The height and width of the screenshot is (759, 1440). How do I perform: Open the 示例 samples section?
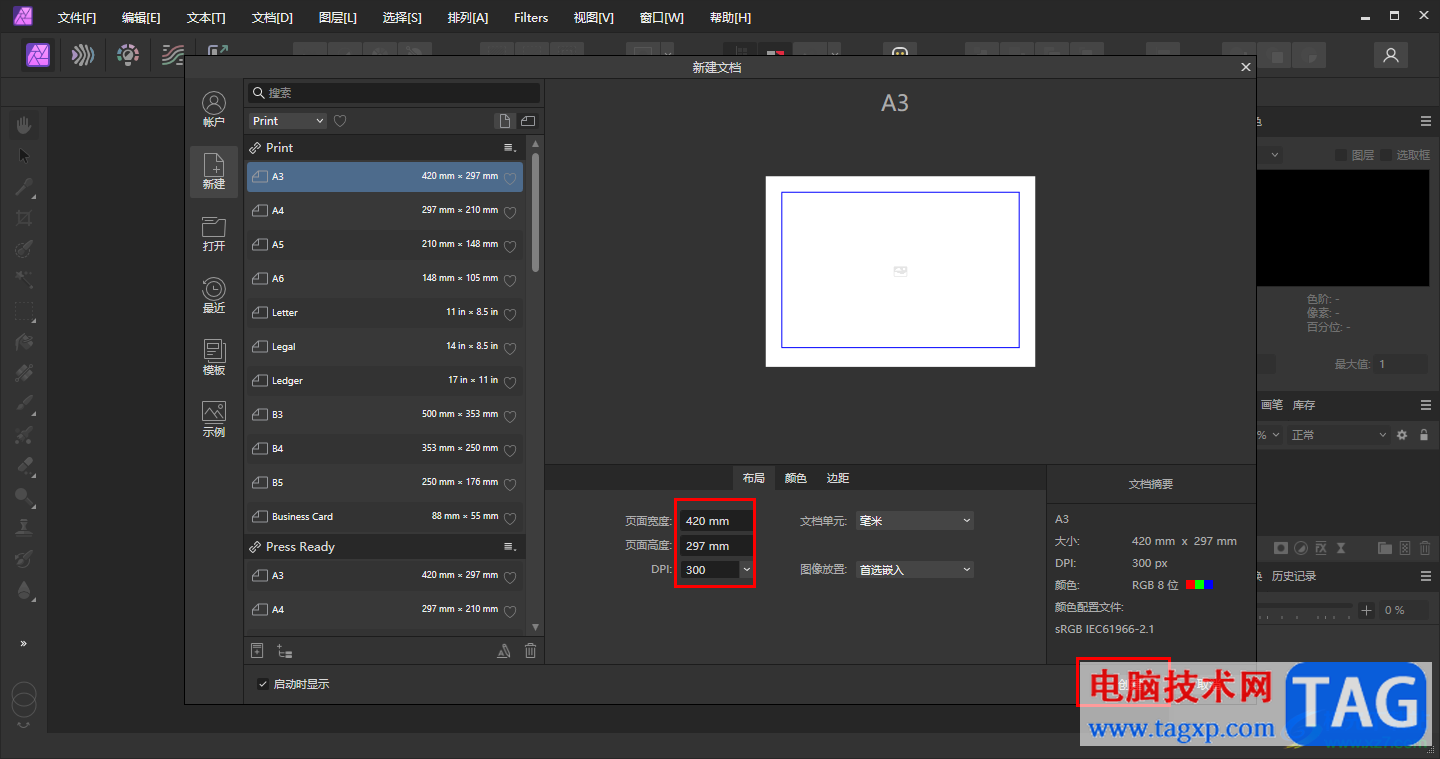pos(214,420)
